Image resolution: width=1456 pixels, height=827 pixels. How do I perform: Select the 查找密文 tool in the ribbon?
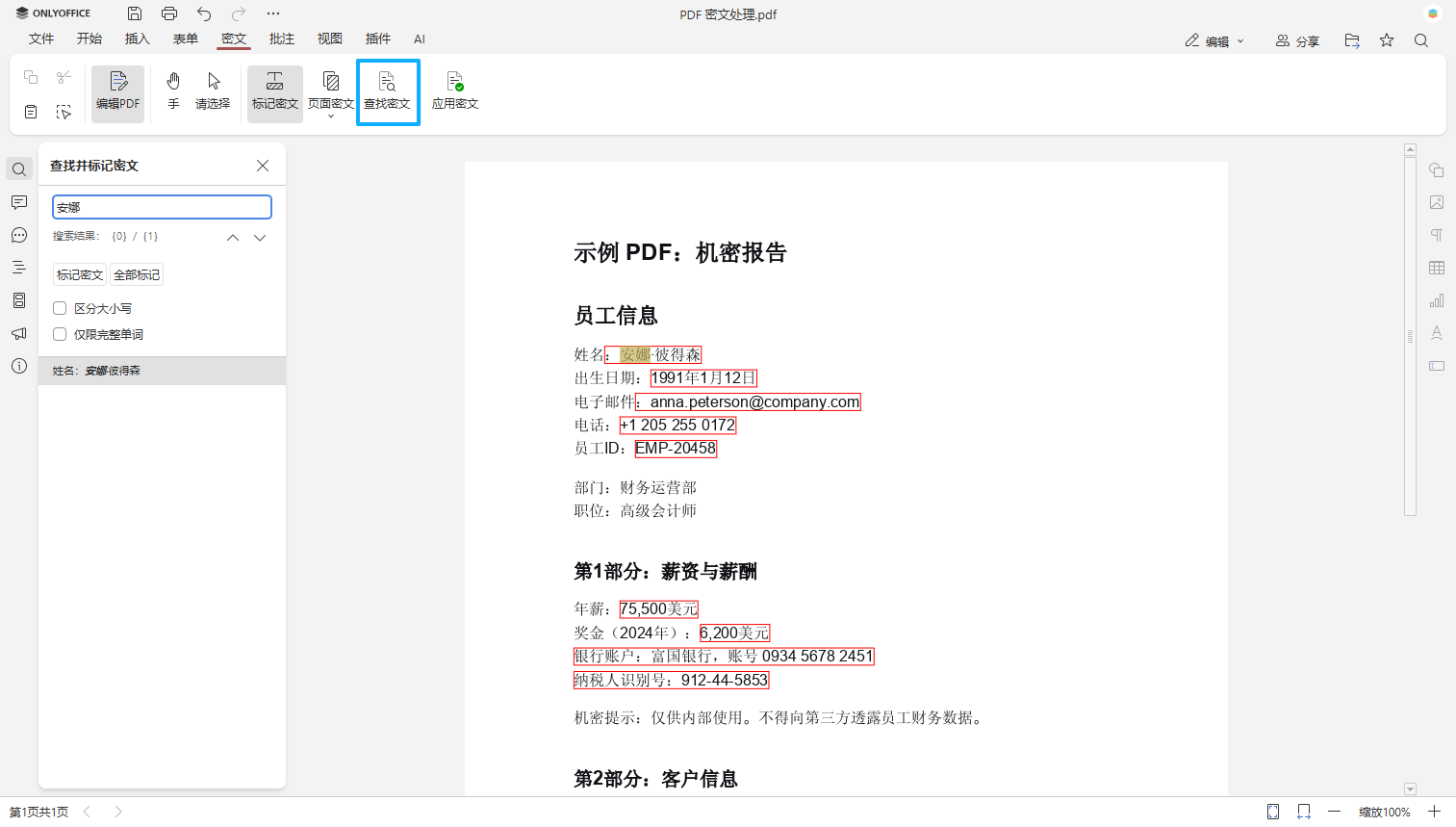(x=388, y=92)
